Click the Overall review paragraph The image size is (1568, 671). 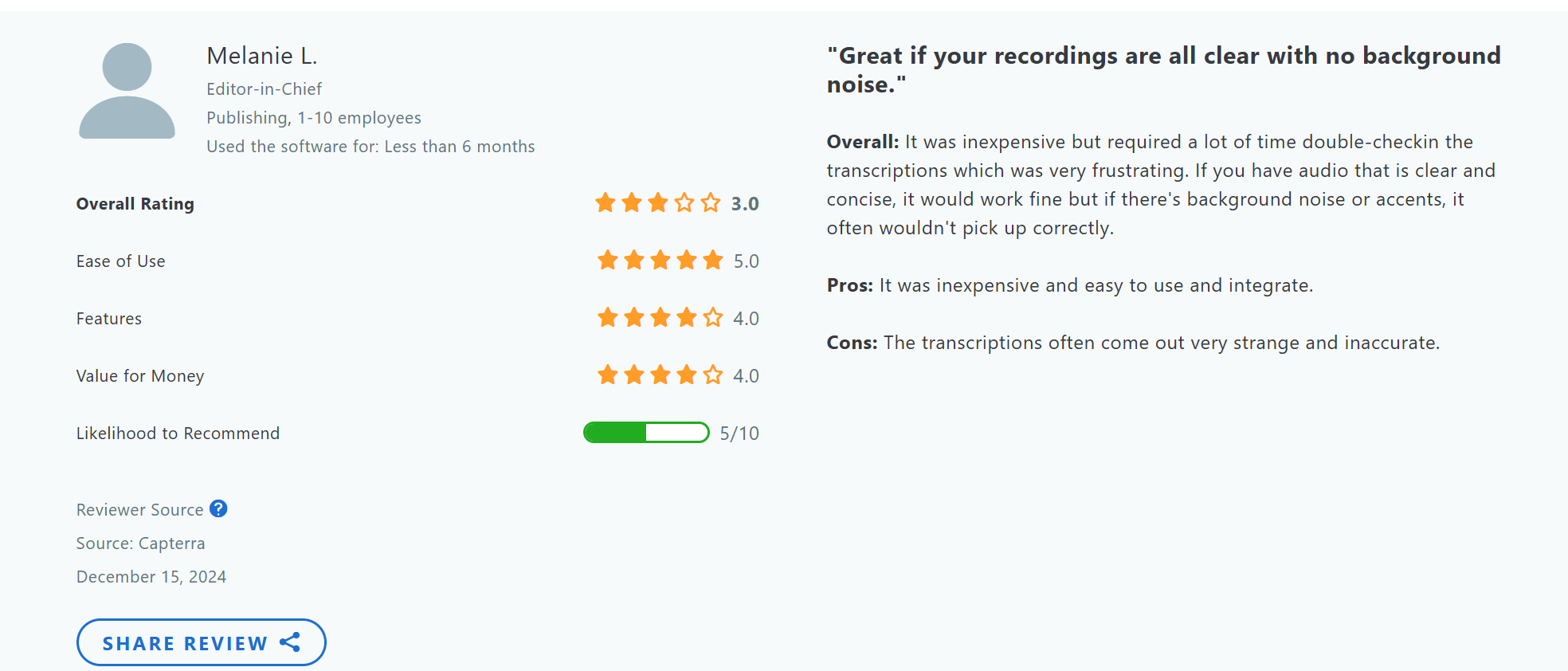point(1161,185)
